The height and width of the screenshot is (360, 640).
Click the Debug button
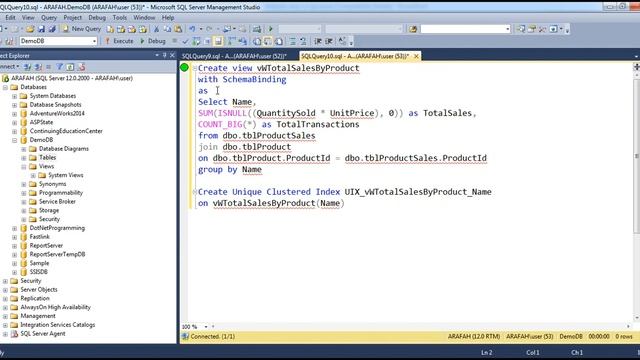pyautogui.click(x=153, y=41)
